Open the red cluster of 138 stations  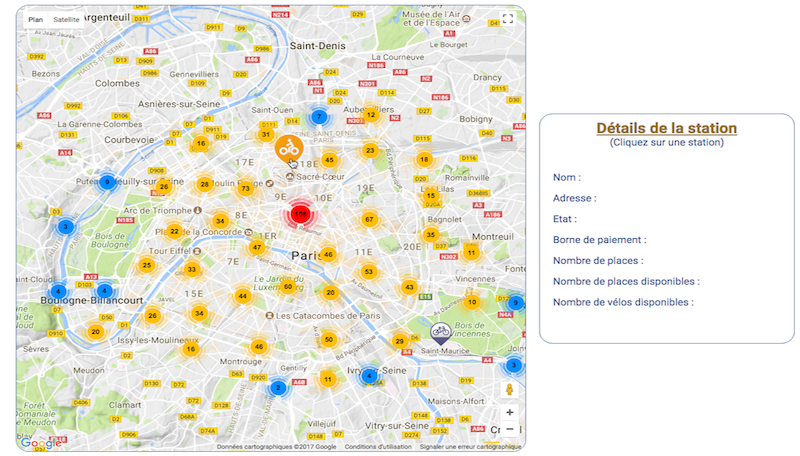click(300, 214)
